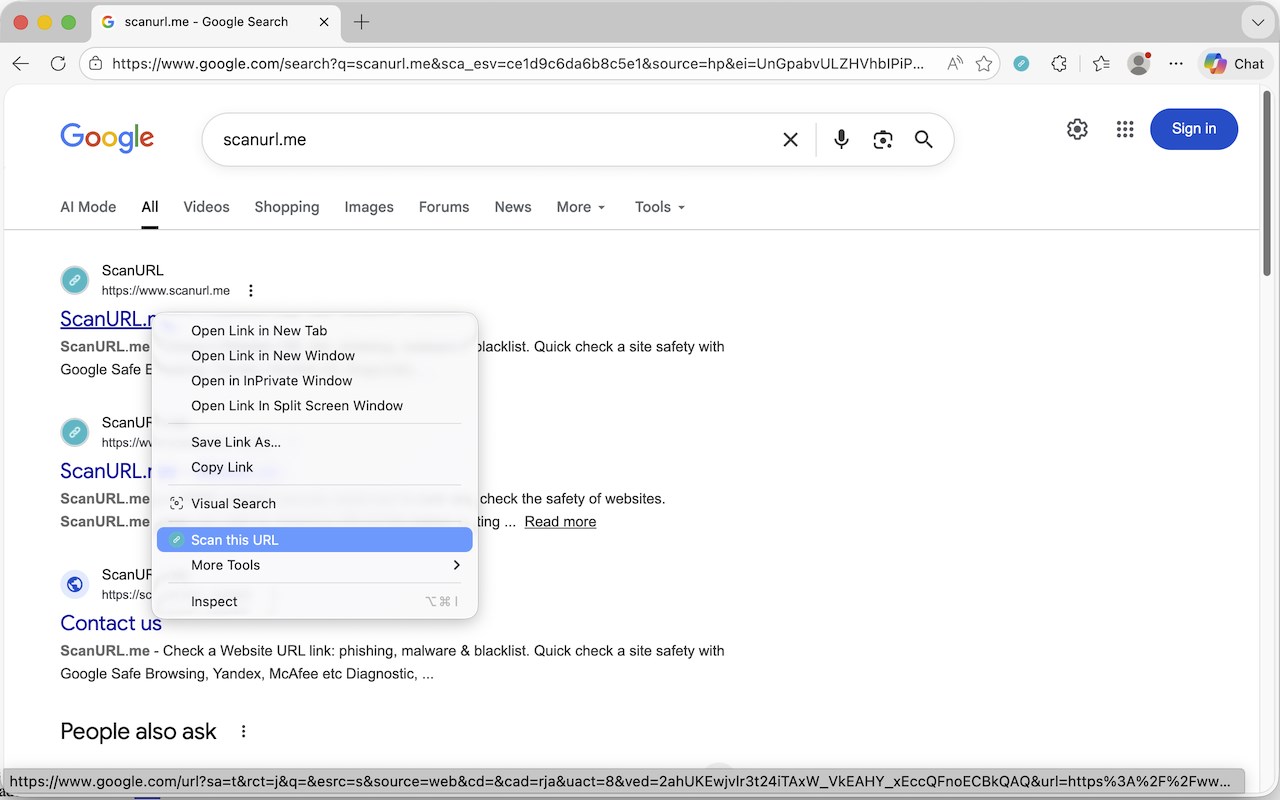Open the ScanURL extension toolbar icon
1280x800 pixels.
point(1021,63)
